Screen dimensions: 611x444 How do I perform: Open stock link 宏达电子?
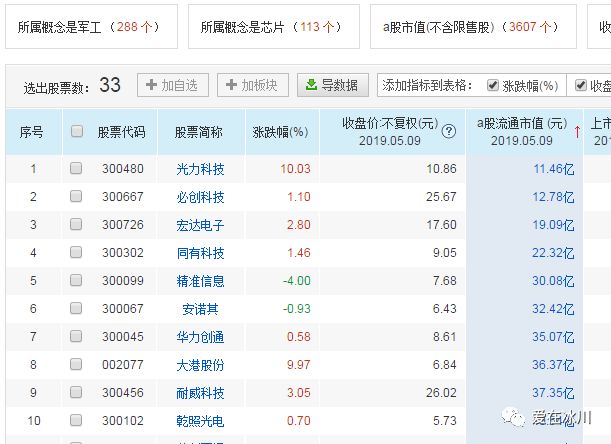[x=200, y=225]
